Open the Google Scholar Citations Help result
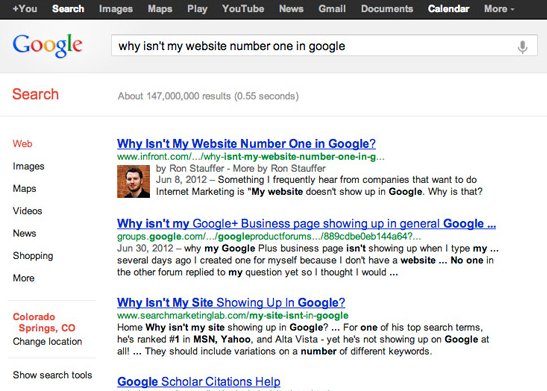The image size is (547, 391). click(198, 382)
